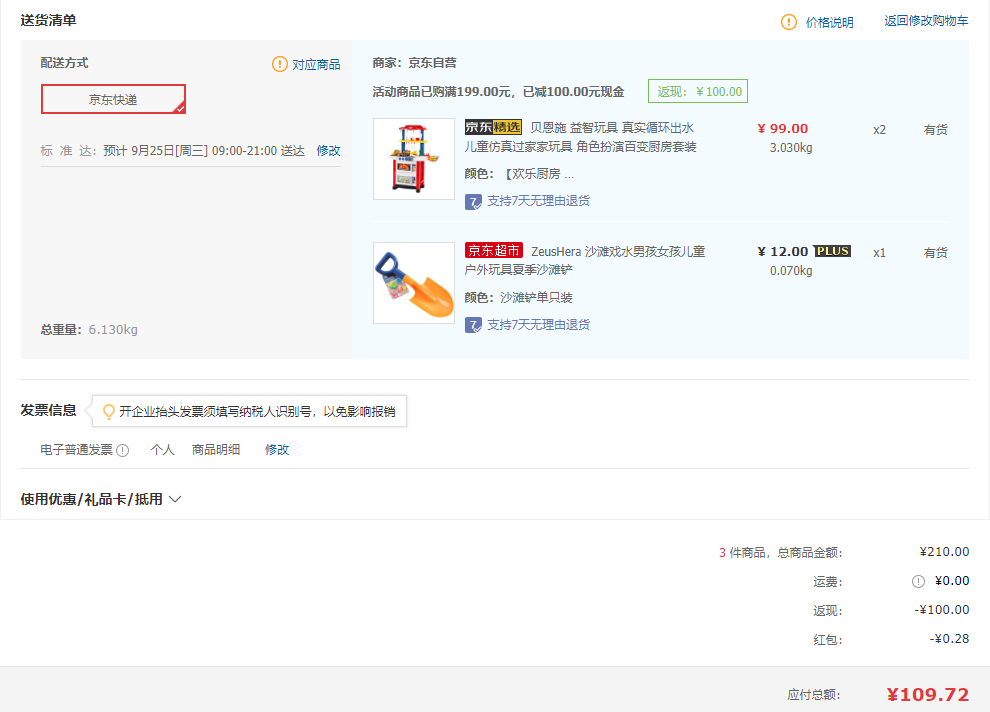Open the sand shovel product thumbnail

tap(414, 283)
